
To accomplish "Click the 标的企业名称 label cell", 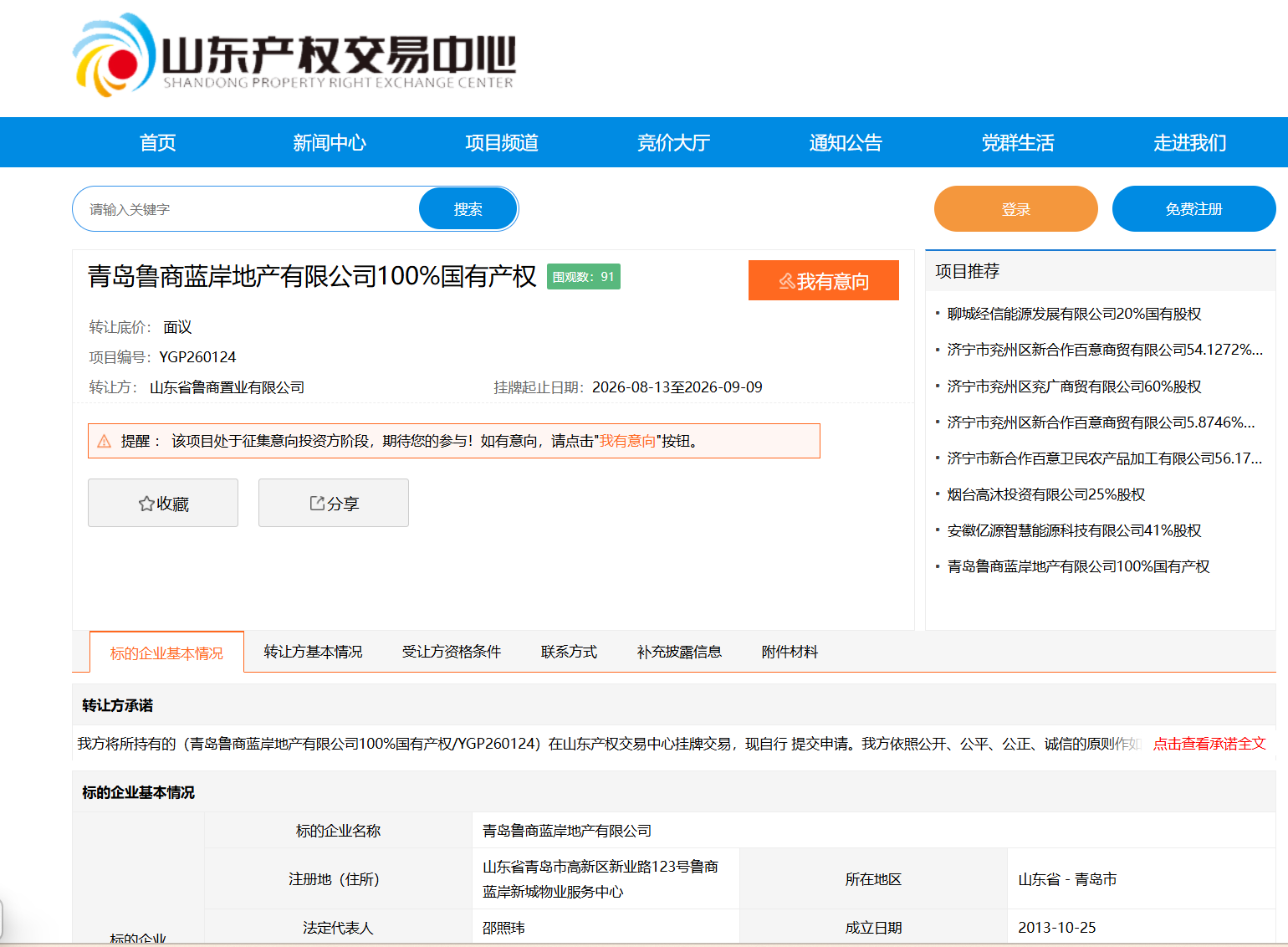I will click(338, 831).
